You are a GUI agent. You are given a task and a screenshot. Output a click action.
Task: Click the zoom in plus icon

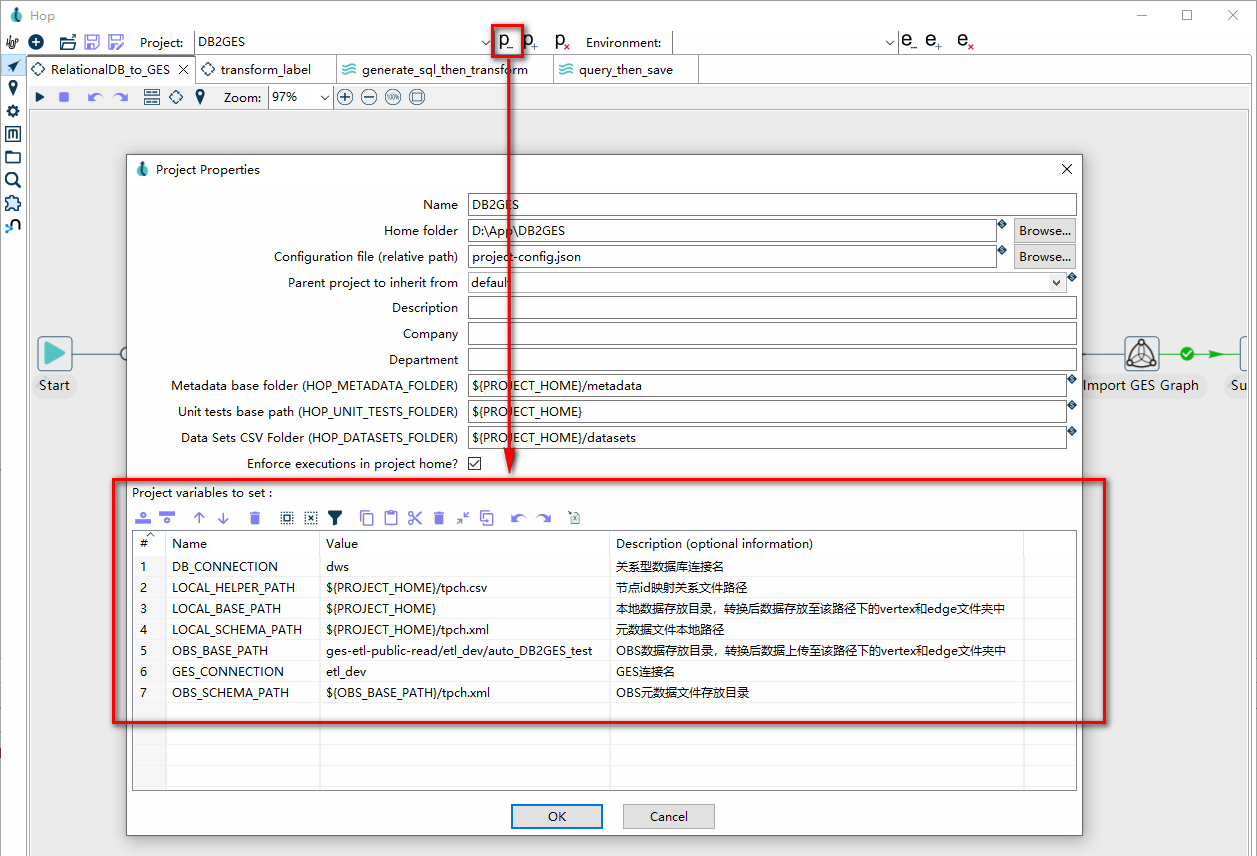[345, 97]
